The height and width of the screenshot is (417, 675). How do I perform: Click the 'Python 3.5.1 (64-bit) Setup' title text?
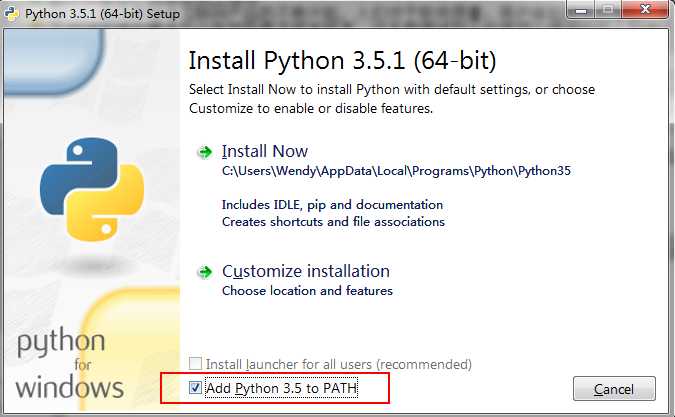coord(102,14)
